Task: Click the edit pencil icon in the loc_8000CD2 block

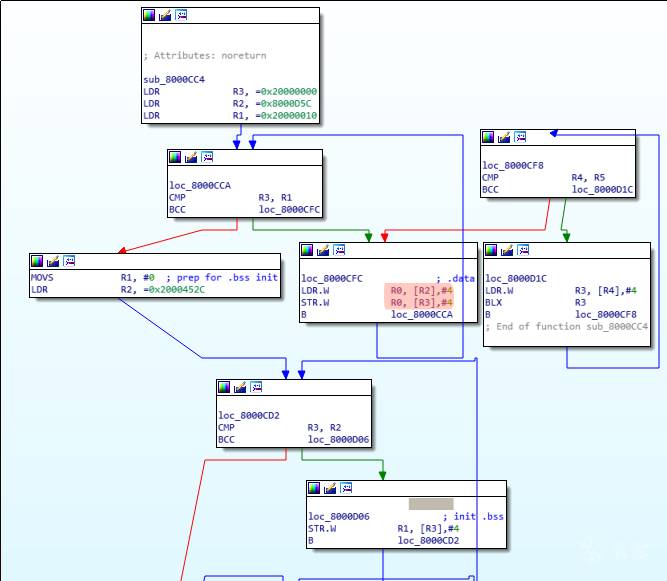Action: (240, 387)
